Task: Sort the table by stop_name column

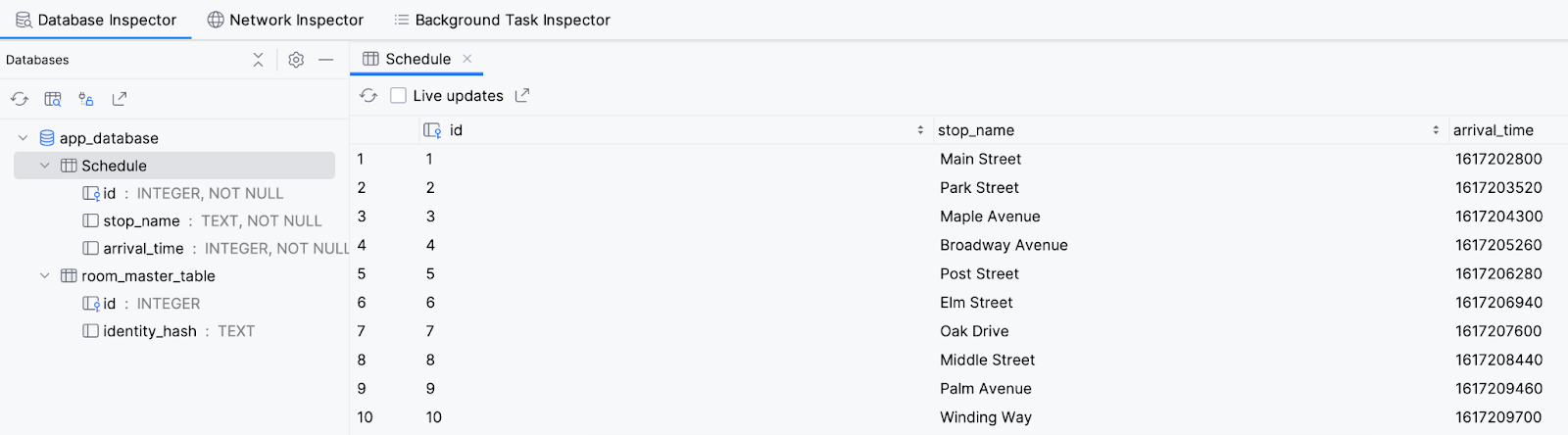Action: (1436, 130)
